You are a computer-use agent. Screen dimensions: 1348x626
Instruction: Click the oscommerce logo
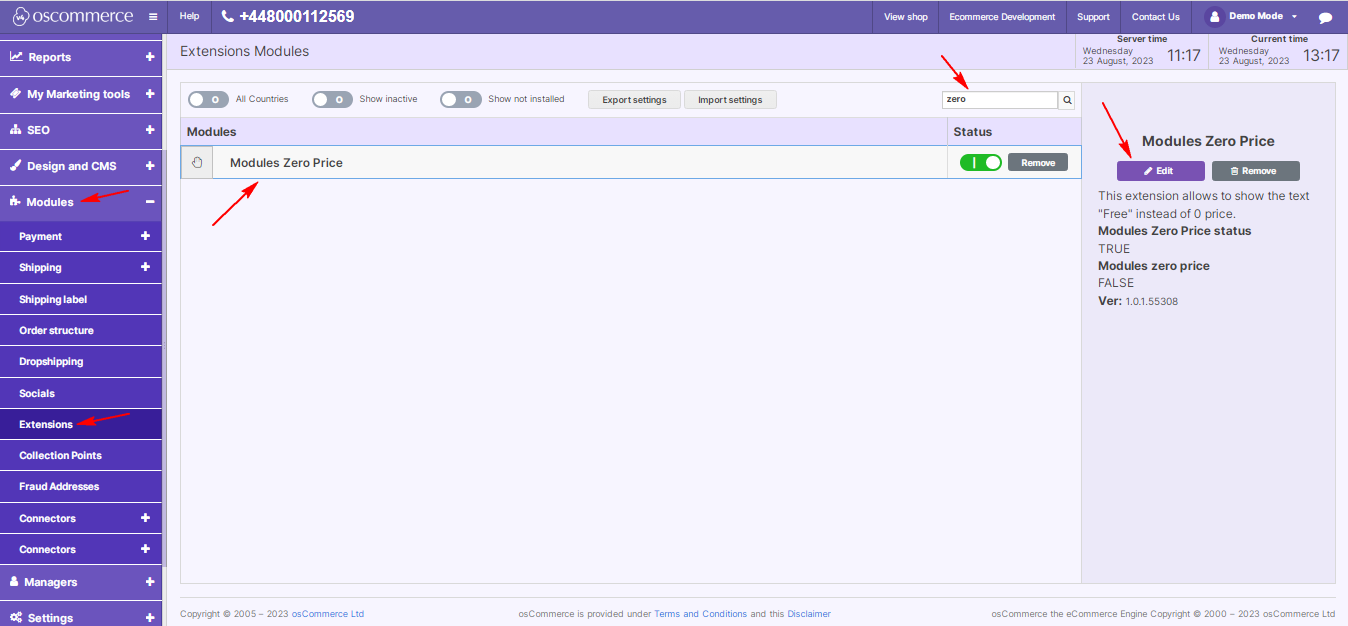(72, 17)
